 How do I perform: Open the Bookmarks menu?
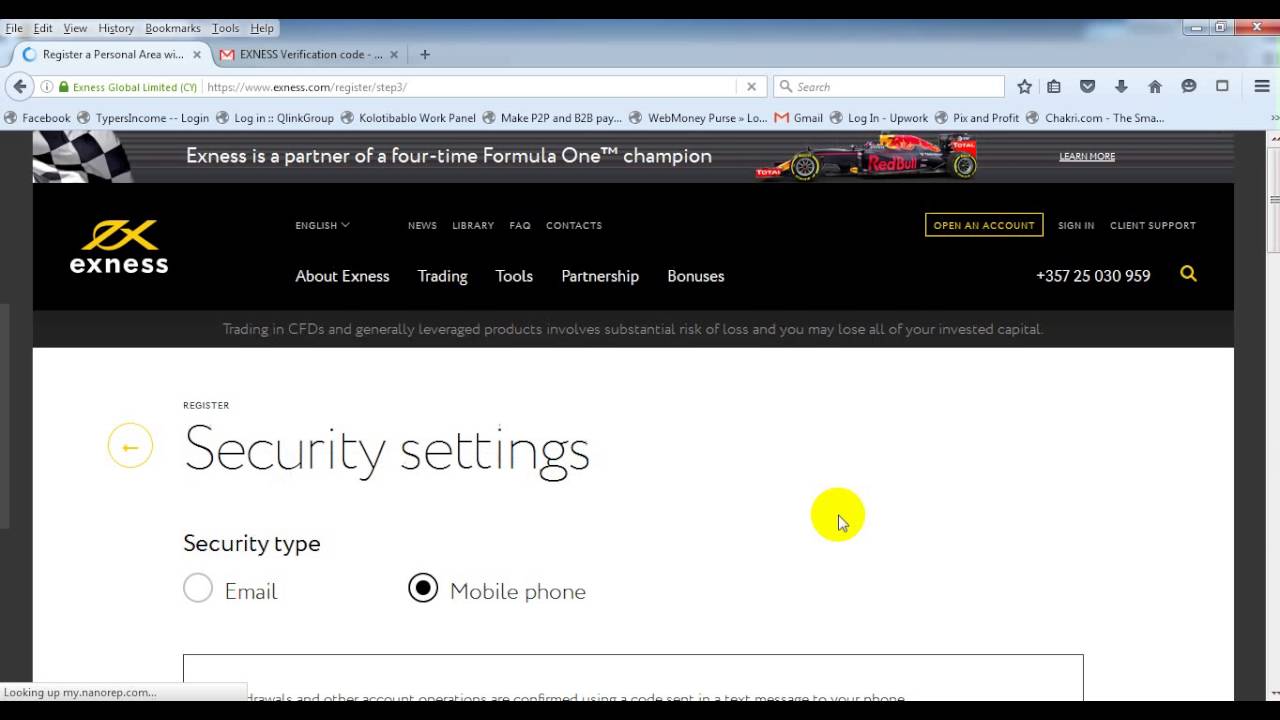tap(172, 28)
